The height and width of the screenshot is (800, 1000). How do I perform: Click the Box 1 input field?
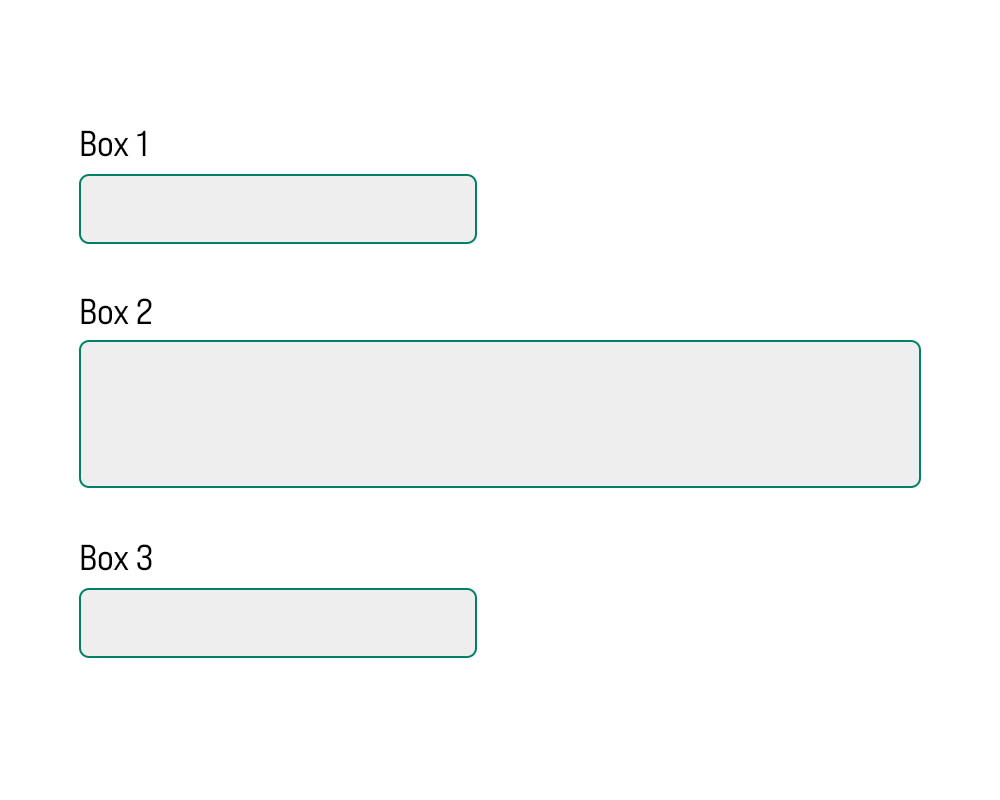278,209
